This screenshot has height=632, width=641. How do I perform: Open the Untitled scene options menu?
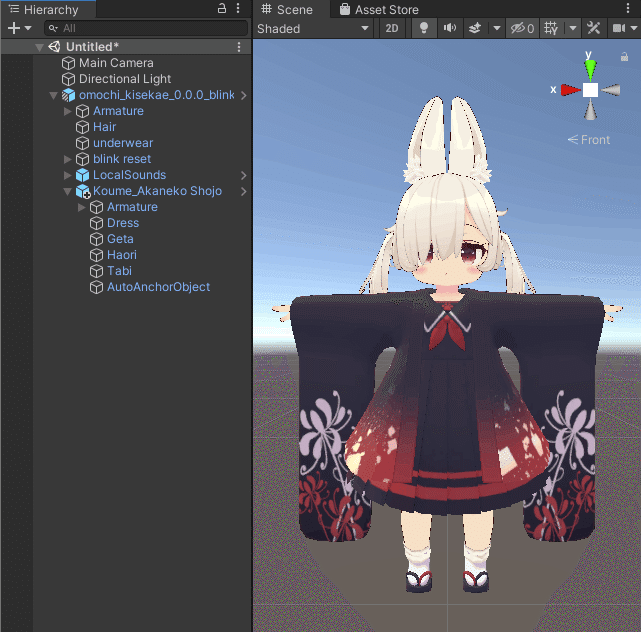click(x=239, y=47)
